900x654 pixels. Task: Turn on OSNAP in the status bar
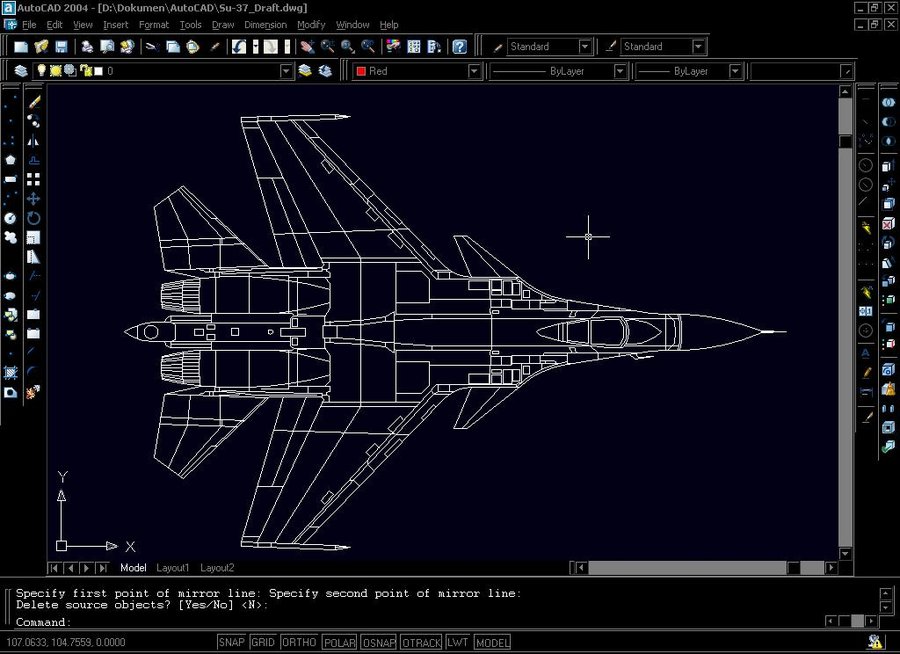pos(378,643)
